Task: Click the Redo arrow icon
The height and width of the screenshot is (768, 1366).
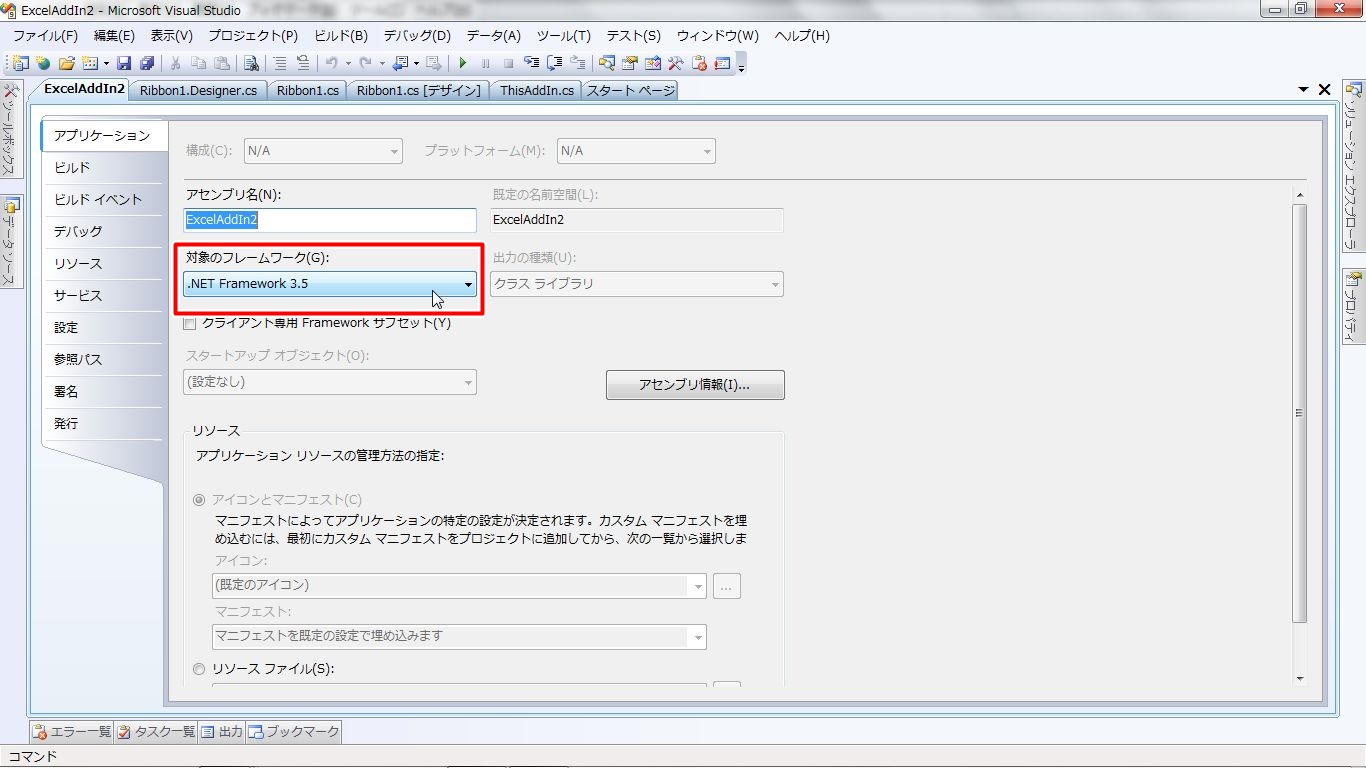Action: pyautogui.click(x=365, y=63)
